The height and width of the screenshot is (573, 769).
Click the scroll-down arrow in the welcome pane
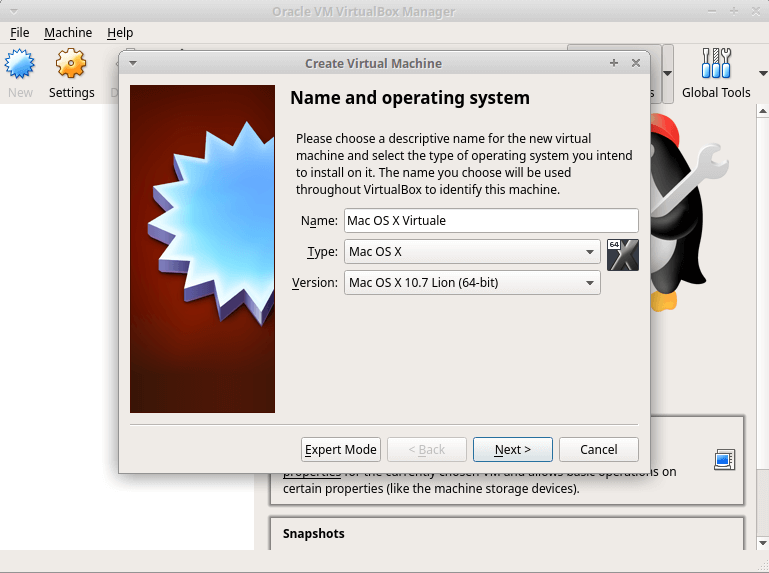coord(763,543)
